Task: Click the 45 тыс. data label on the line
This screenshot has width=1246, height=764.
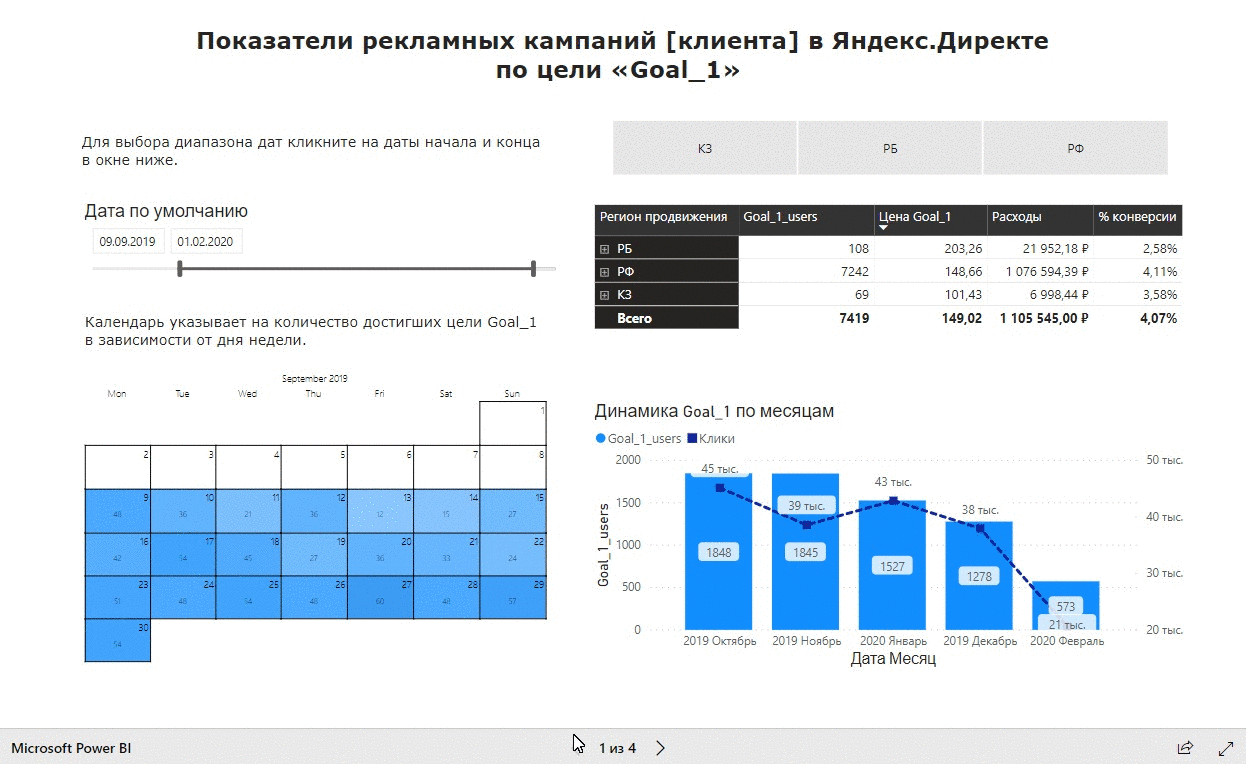Action: tap(719, 469)
